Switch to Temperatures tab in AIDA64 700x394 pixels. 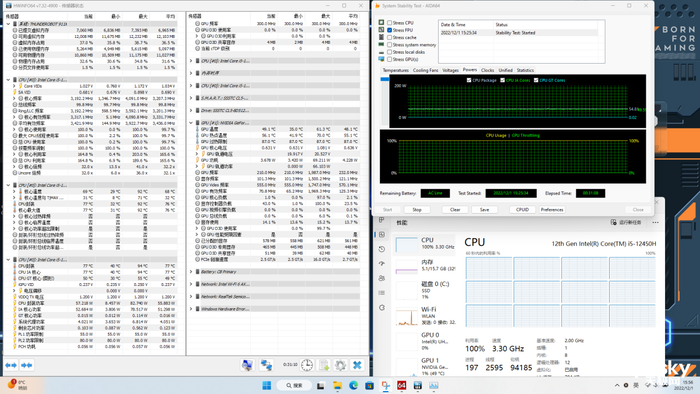pos(396,70)
